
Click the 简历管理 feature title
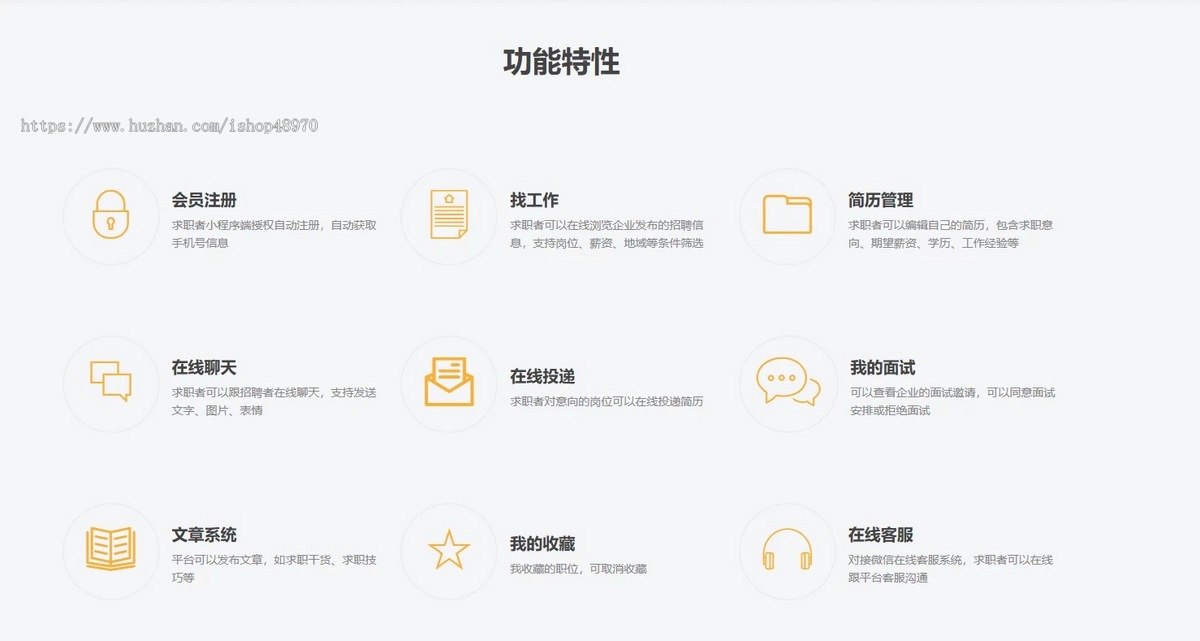[x=881, y=200]
